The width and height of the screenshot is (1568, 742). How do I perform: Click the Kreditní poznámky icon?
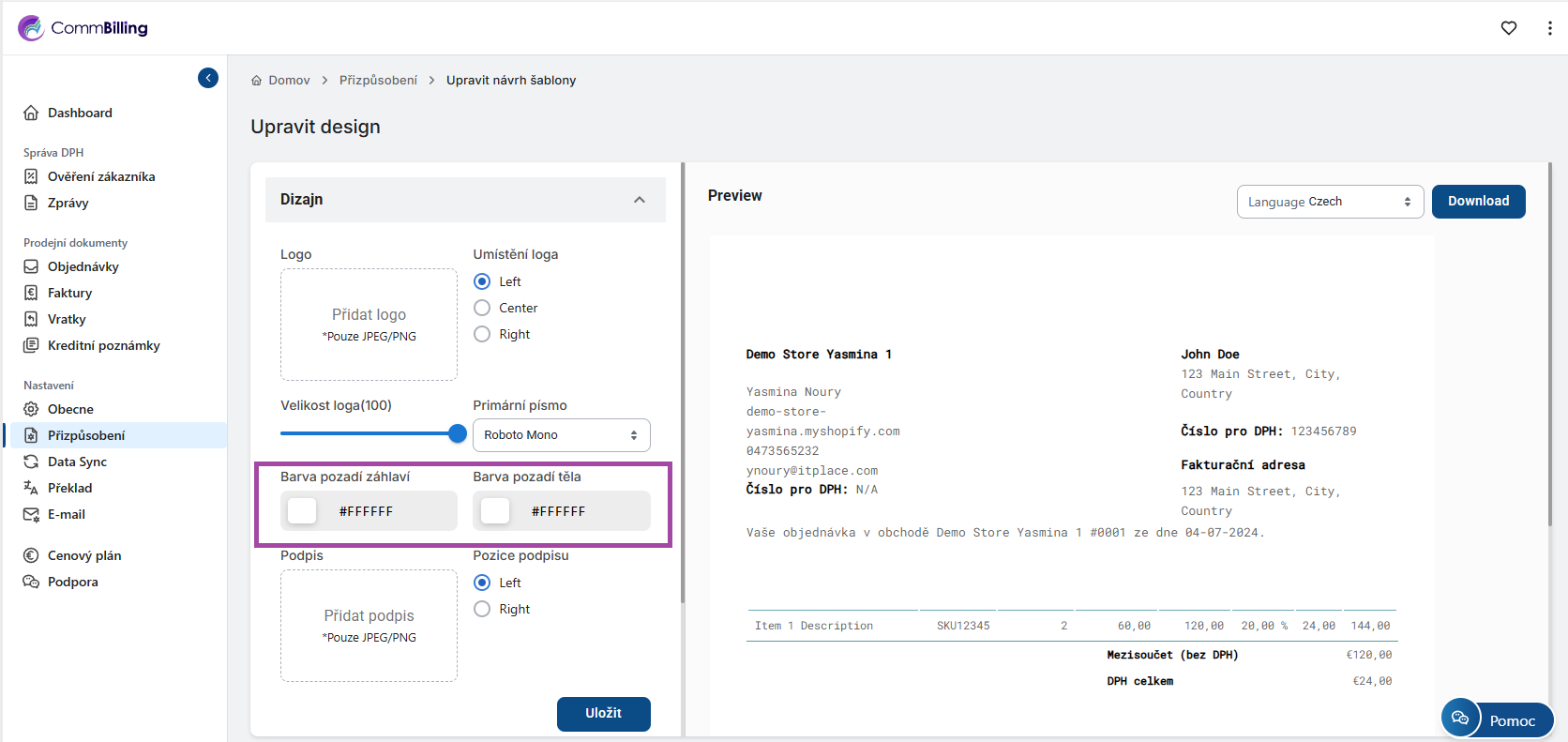pos(31,345)
